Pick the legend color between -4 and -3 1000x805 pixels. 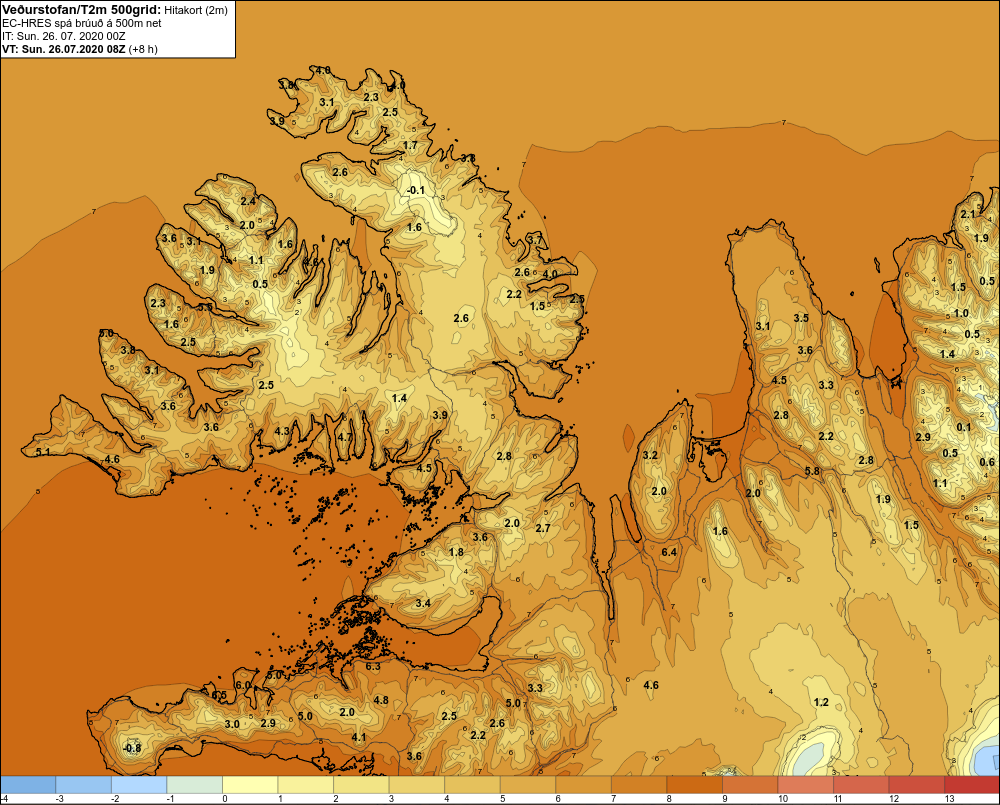tap(28, 785)
